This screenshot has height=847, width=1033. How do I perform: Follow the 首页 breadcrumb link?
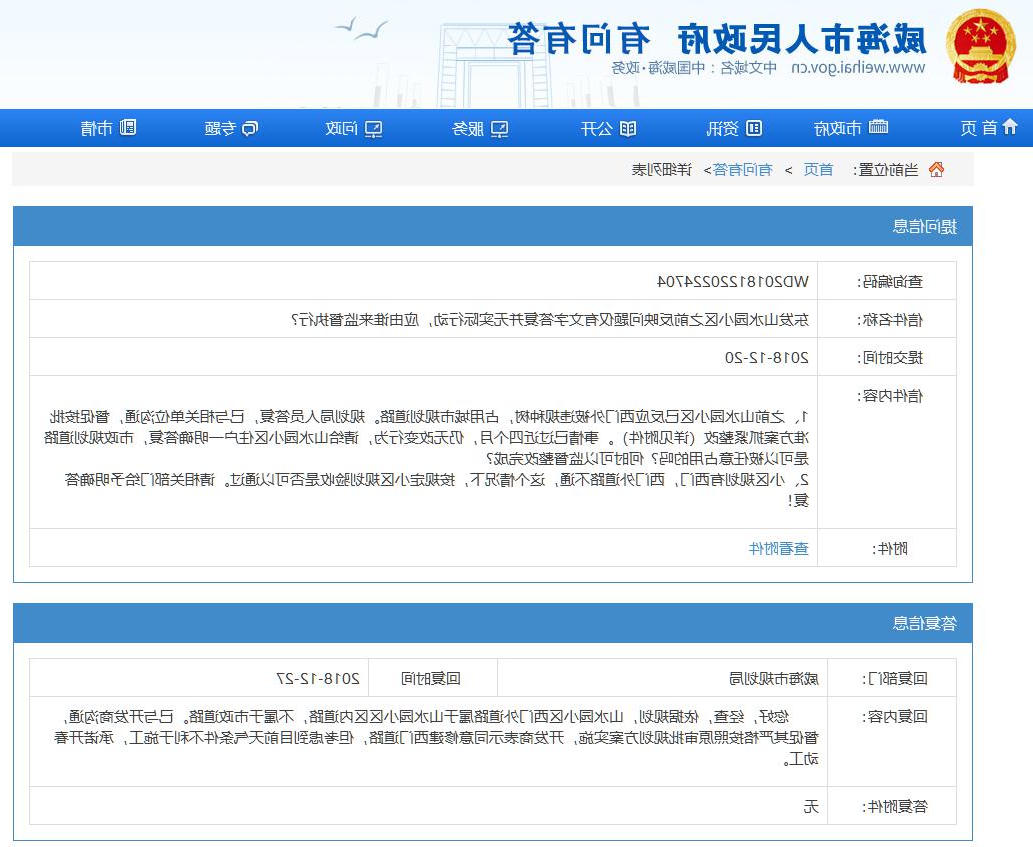tap(818, 170)
